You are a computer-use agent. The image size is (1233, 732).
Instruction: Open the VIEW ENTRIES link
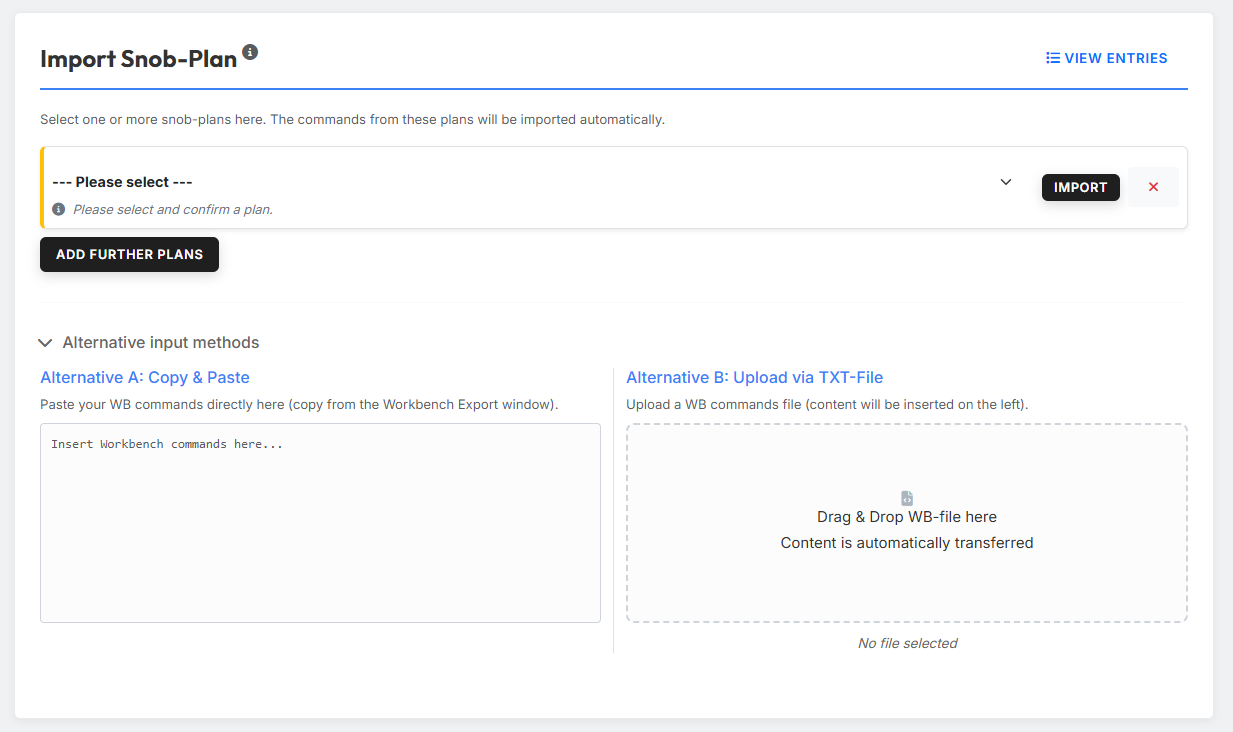point(1107,58)
